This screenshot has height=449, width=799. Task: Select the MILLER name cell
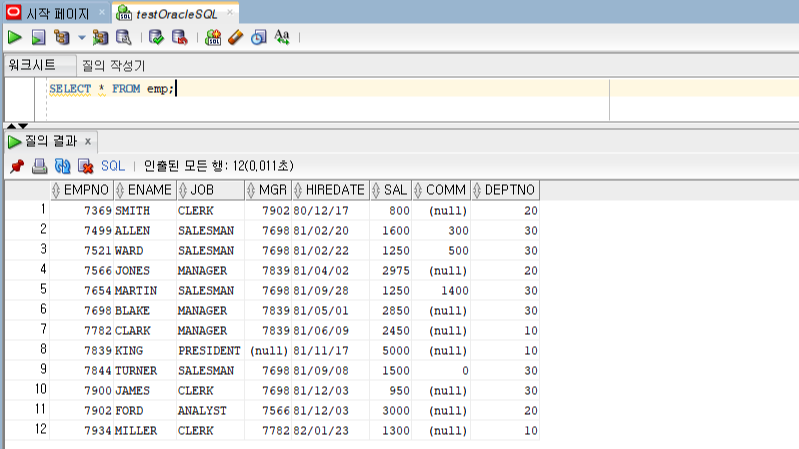pos(145,431)
